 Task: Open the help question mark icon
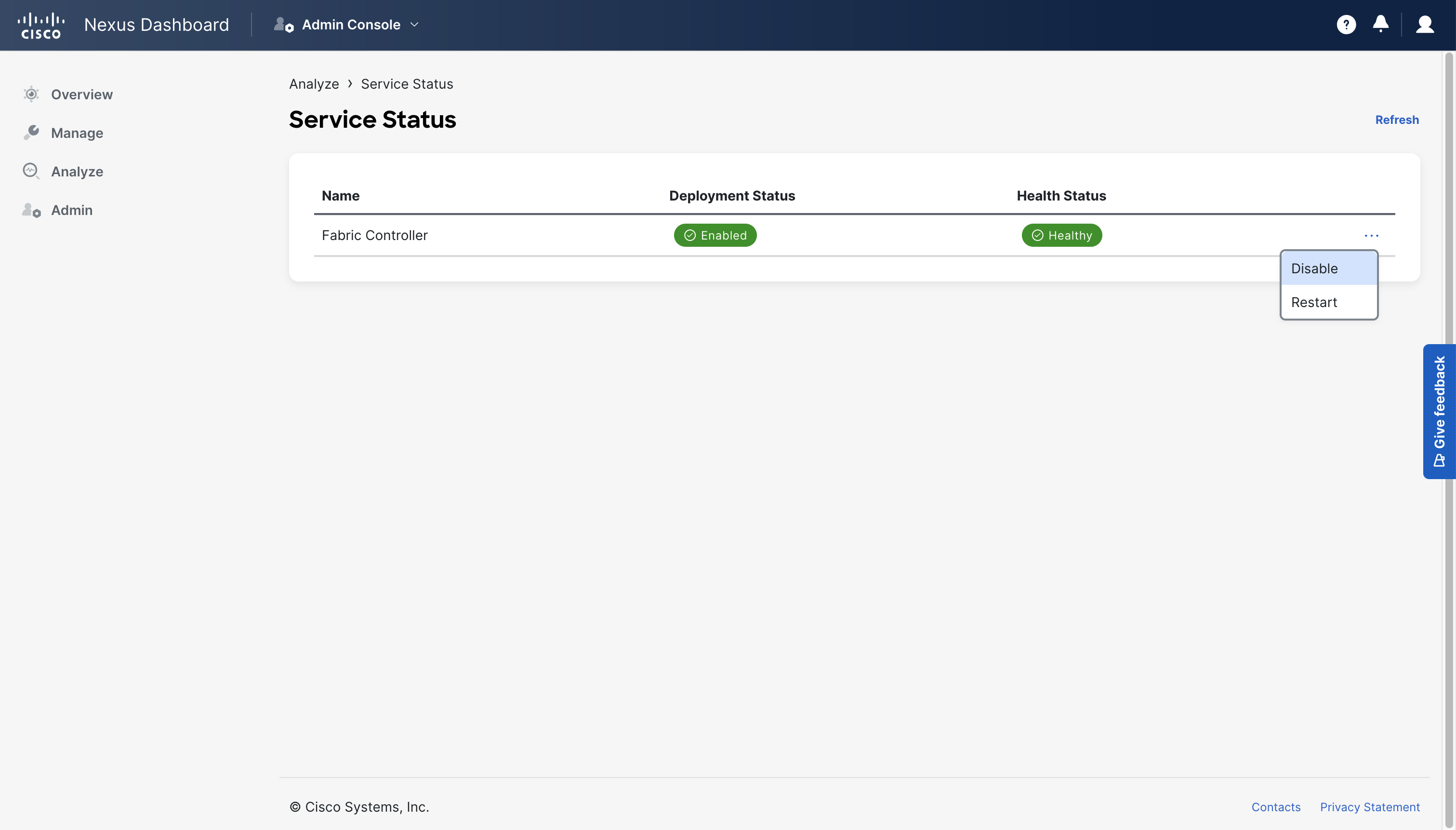[1346, 25]
